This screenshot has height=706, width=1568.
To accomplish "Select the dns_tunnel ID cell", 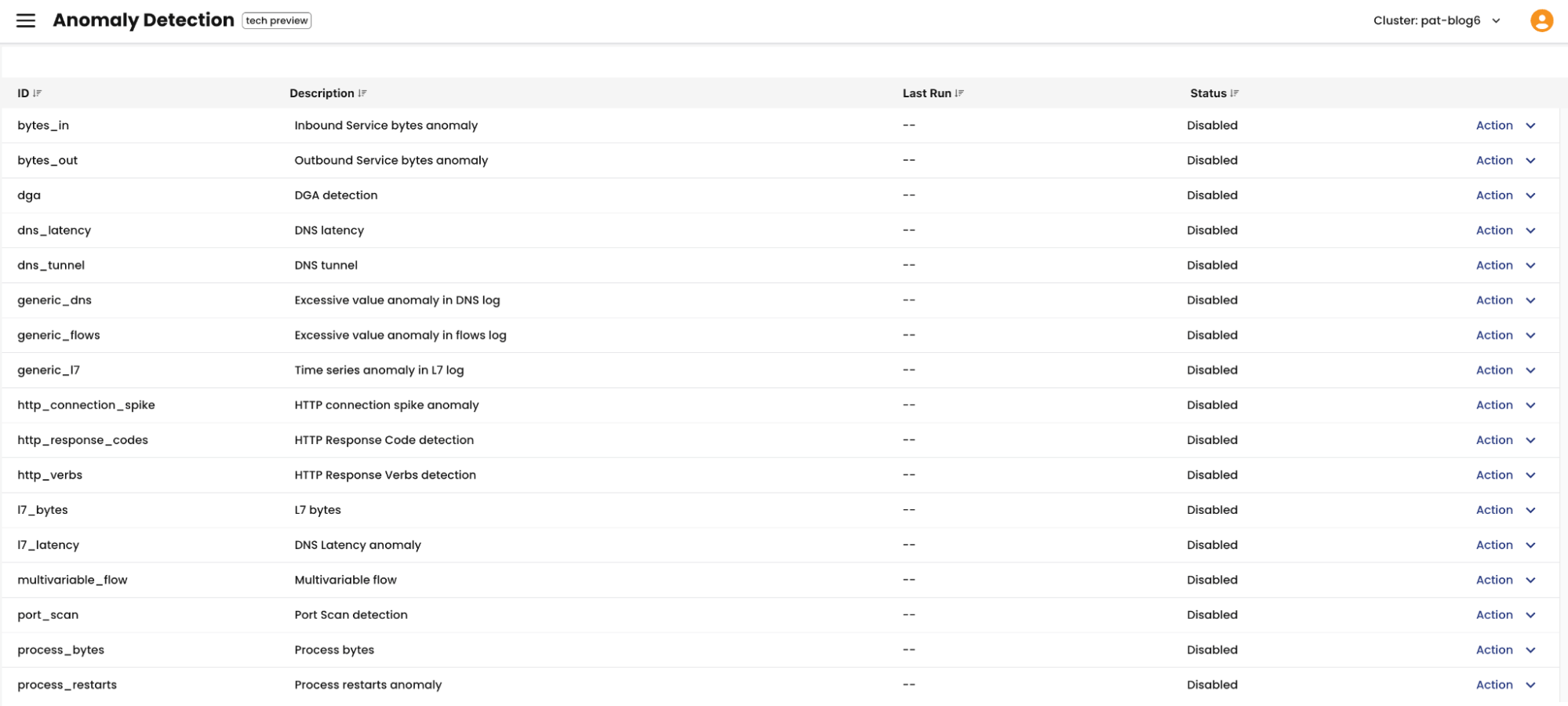I will pos(51,265).
